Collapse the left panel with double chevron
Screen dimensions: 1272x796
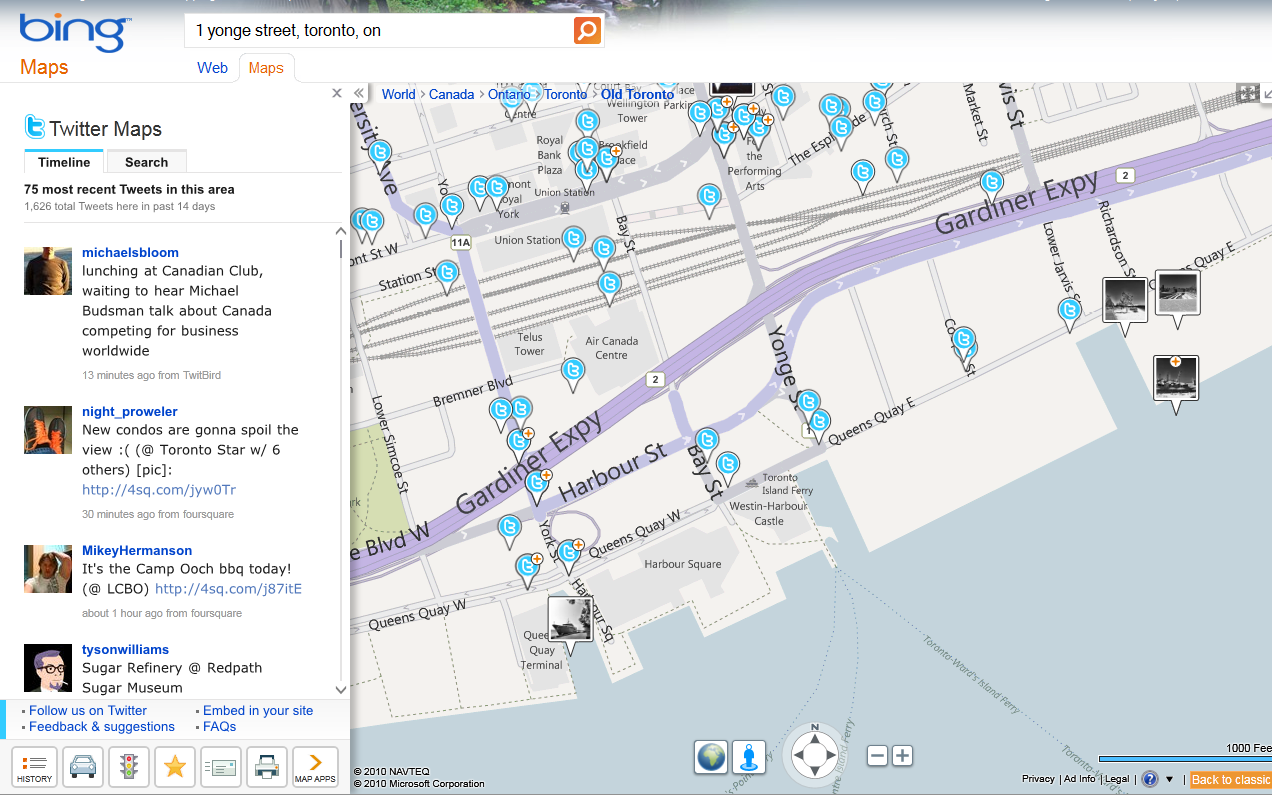pyautogui.click(x=359, y=93)
